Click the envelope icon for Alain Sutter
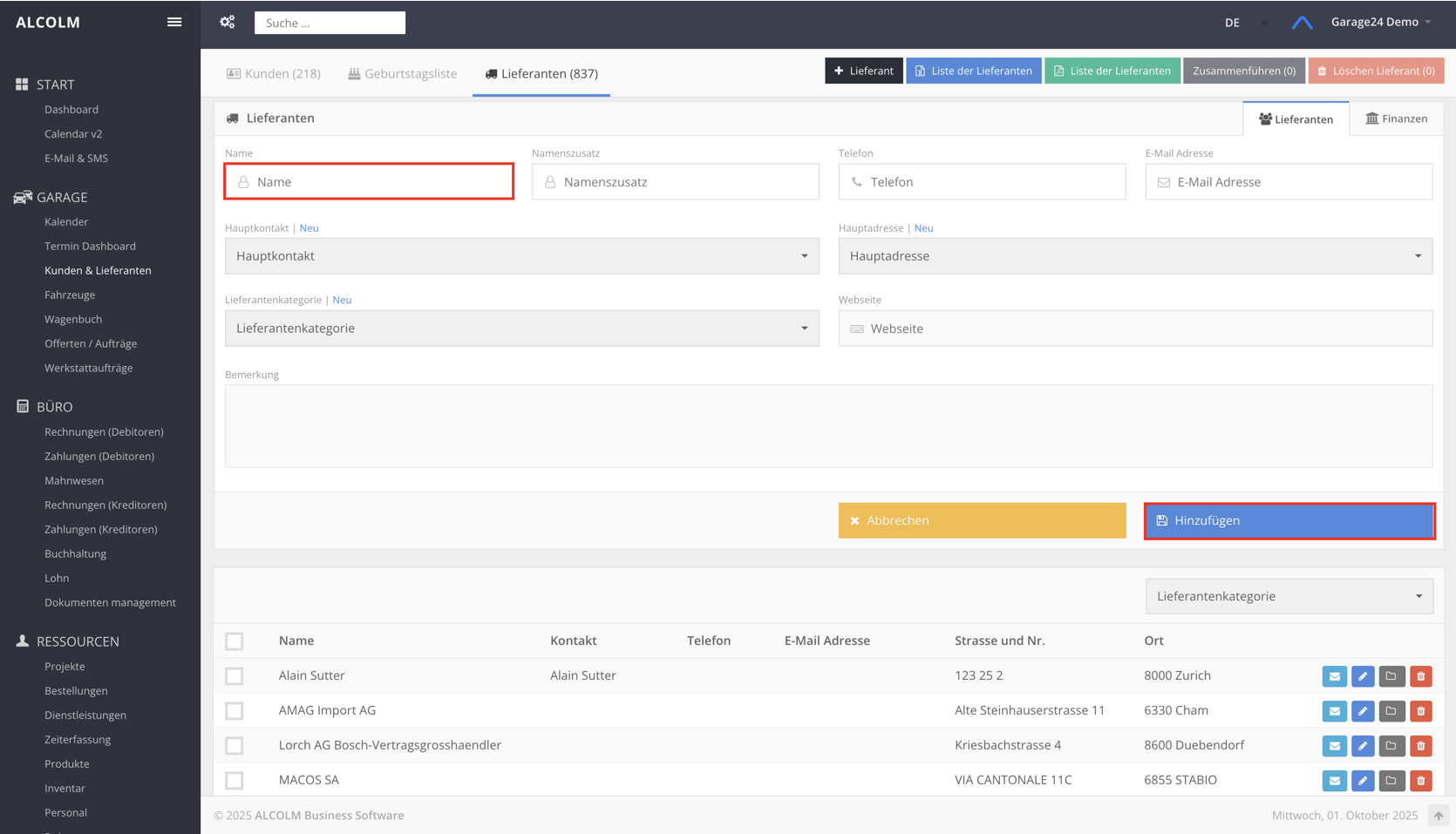 (1334, 676)
